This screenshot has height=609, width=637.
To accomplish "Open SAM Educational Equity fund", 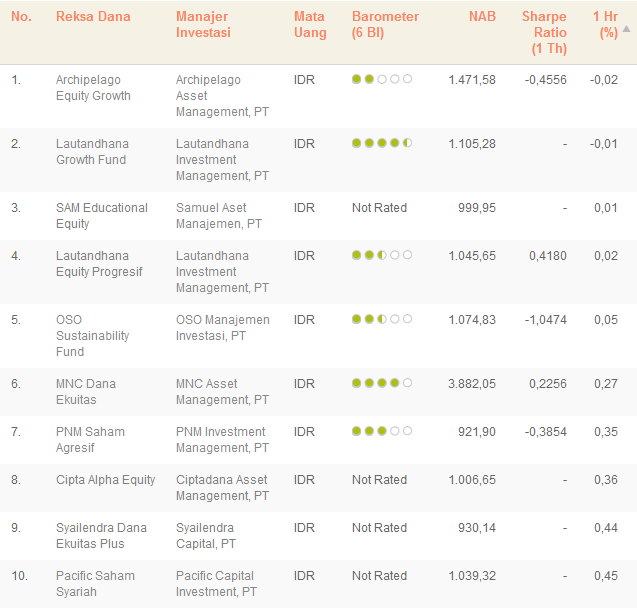I will click(x=101, y=216).
